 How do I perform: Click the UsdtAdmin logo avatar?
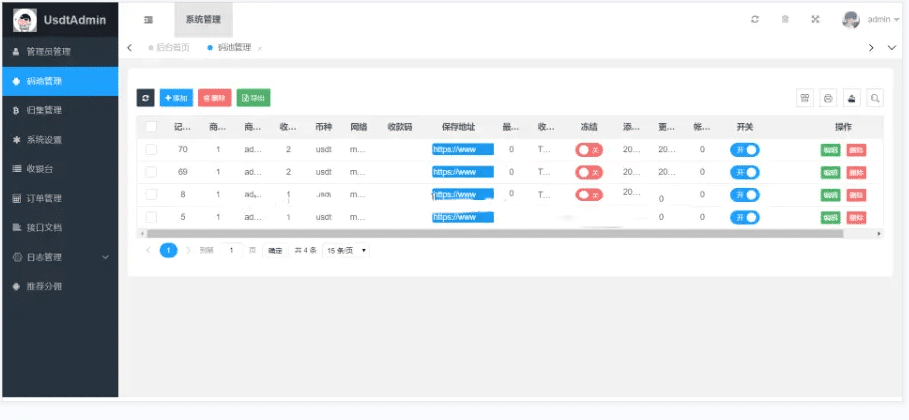click(24, 20)
